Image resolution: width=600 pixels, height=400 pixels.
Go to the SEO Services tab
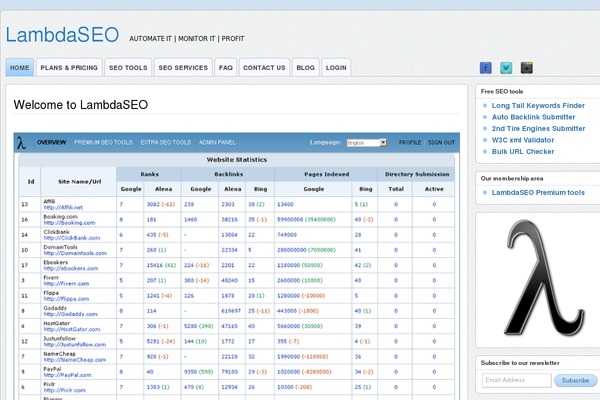[x=184, y=68]
